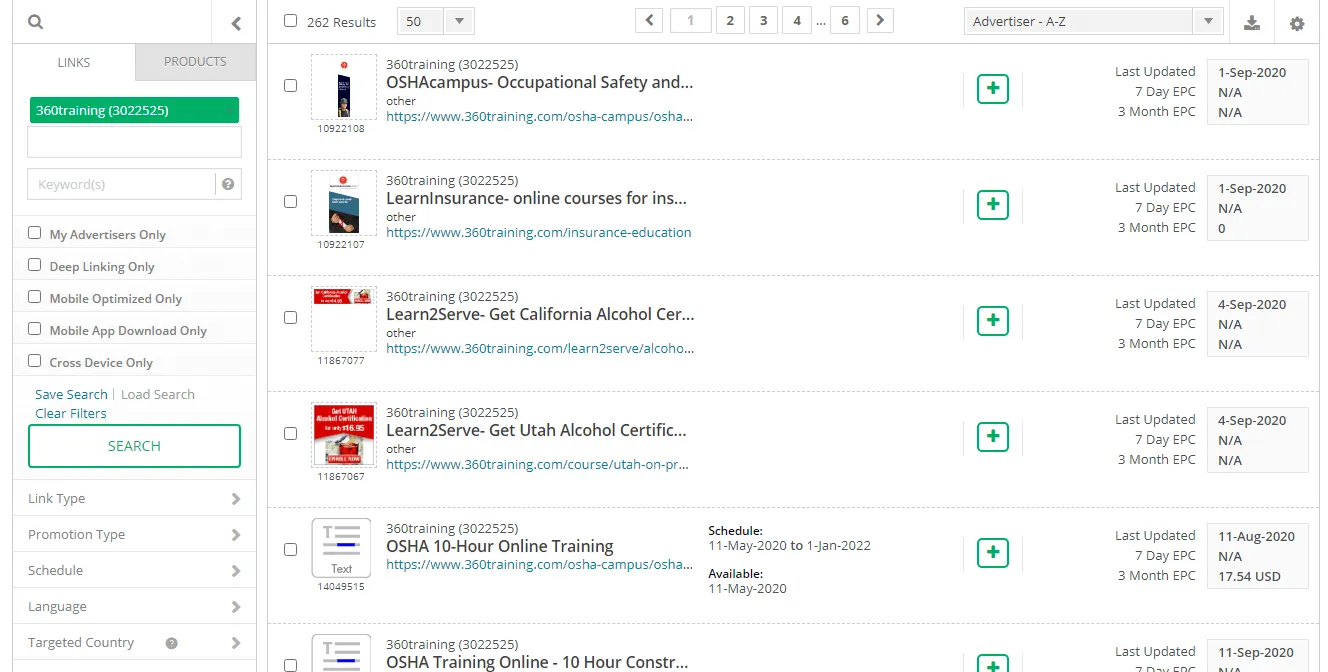The height and width of the screenshot is (672, 1328).
Task: Switch to the Products tab
Action: click(x=195, y=61)
